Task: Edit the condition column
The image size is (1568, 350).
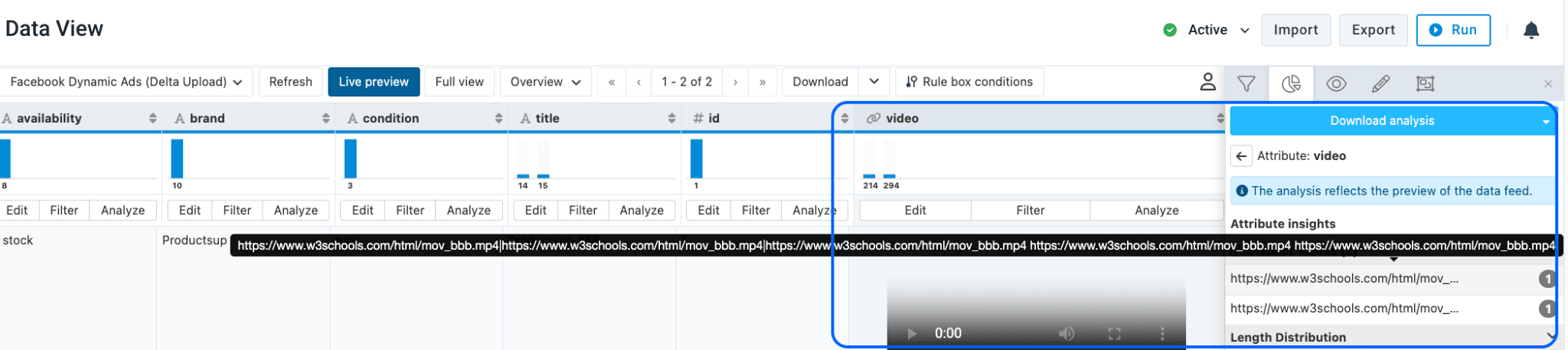Action: [363, 211]
